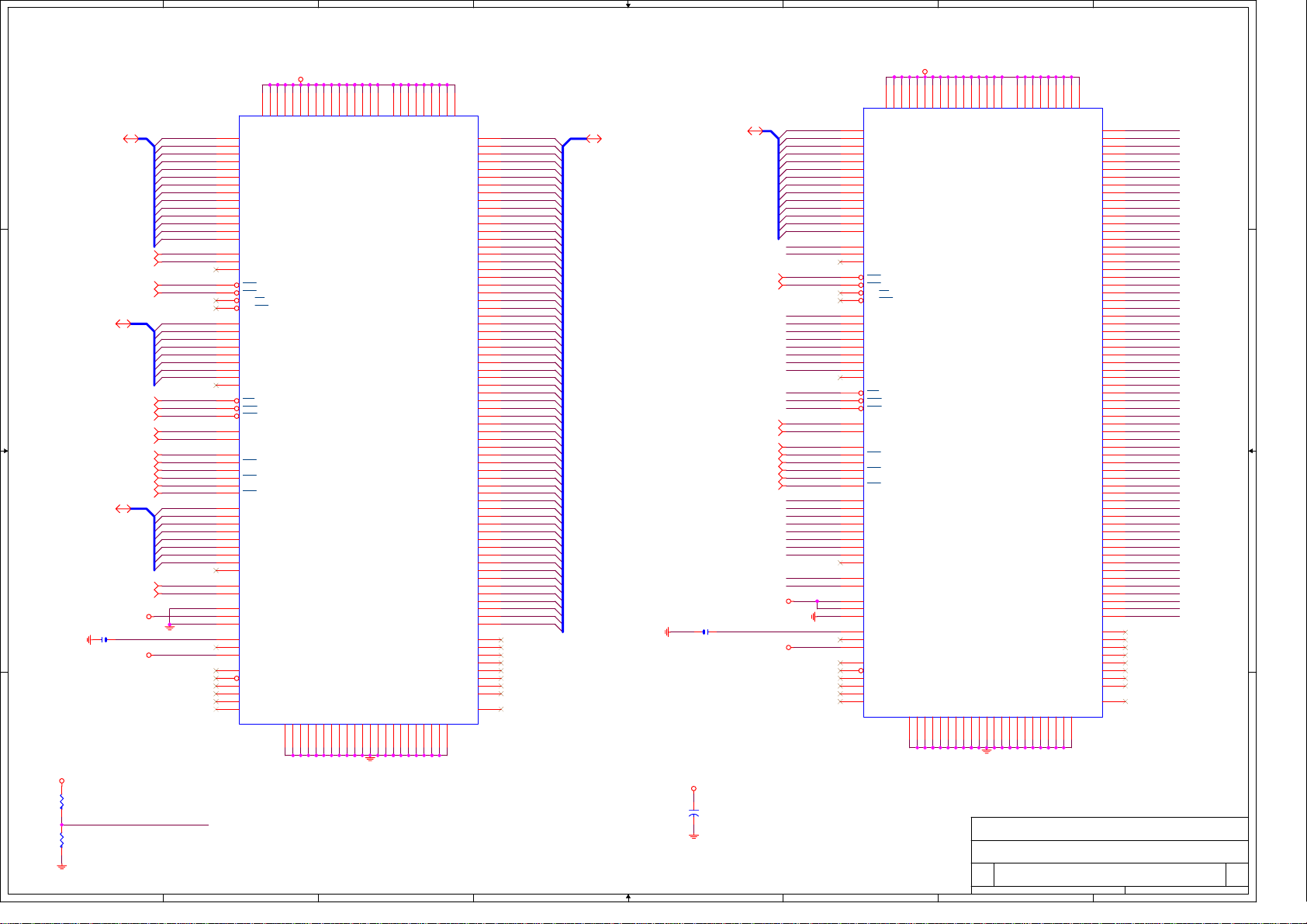Select the capacitor left of the left IC
This screenshot has width=1307, height=924.
coord(105,639)
